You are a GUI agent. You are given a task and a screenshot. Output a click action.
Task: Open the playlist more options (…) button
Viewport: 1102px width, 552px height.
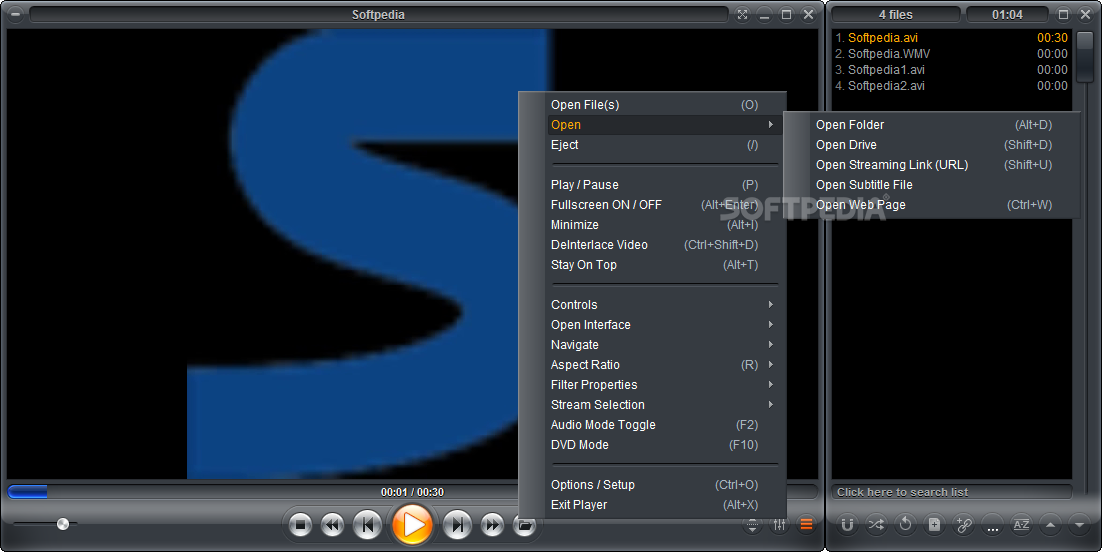coord(992,525)
